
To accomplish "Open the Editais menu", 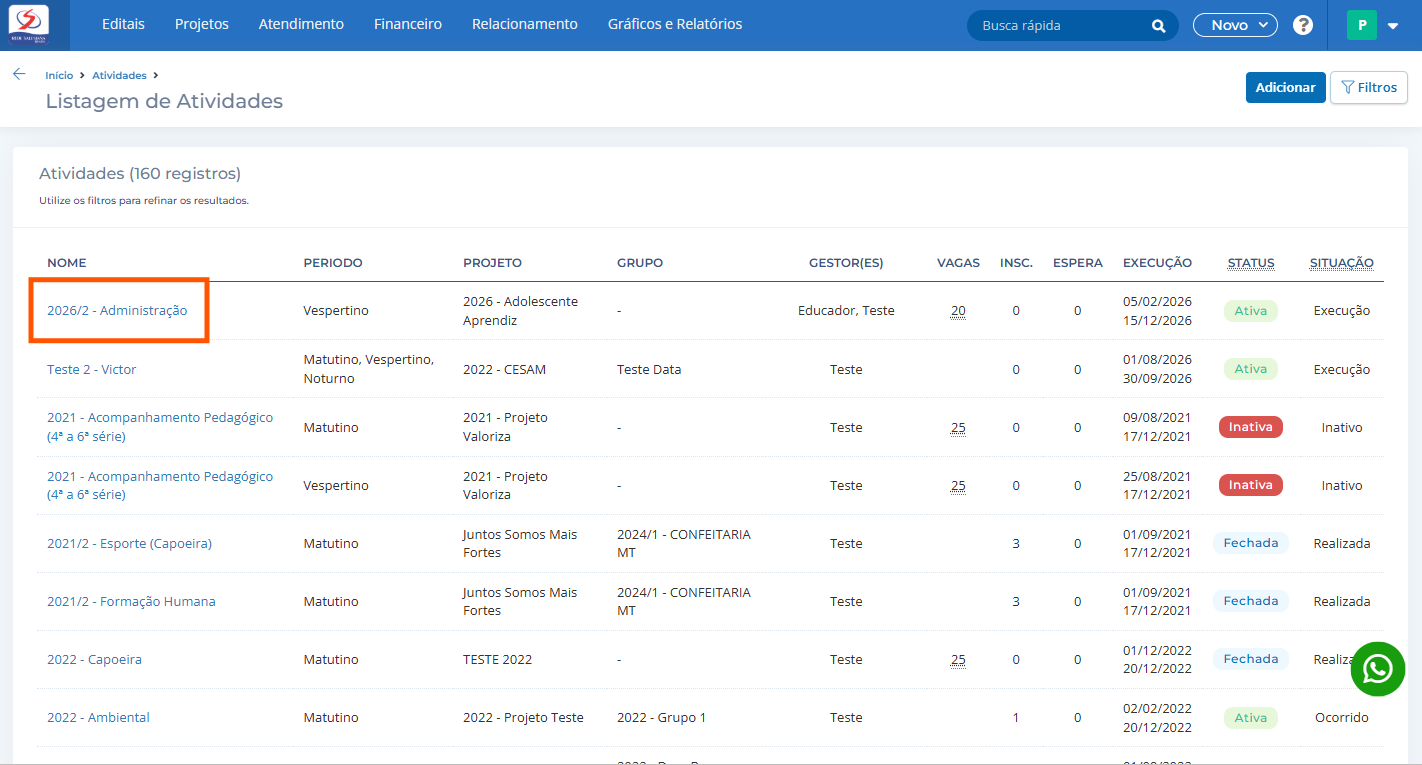I will 123,24.
